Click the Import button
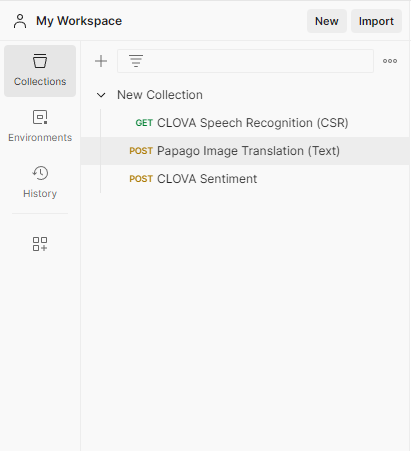This screenshot has width=411, height=451. point(376,21)
